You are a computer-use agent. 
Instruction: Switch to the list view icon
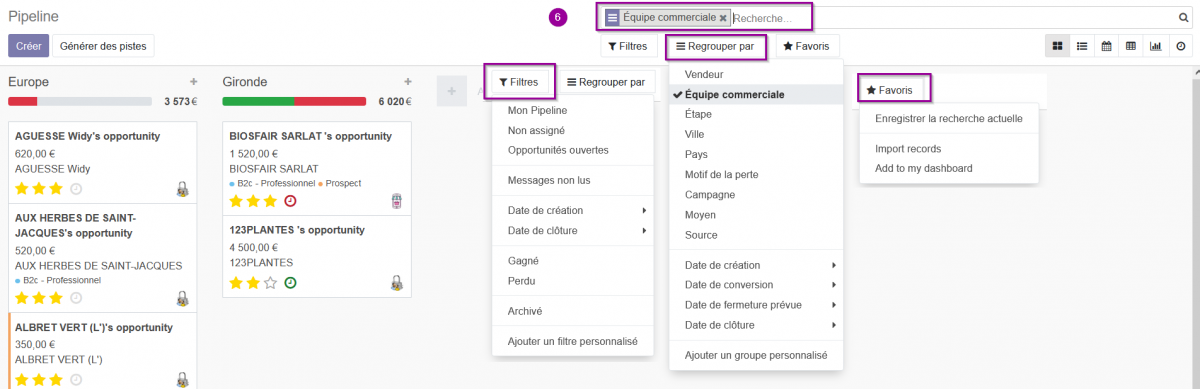(x=1082, y=46)
